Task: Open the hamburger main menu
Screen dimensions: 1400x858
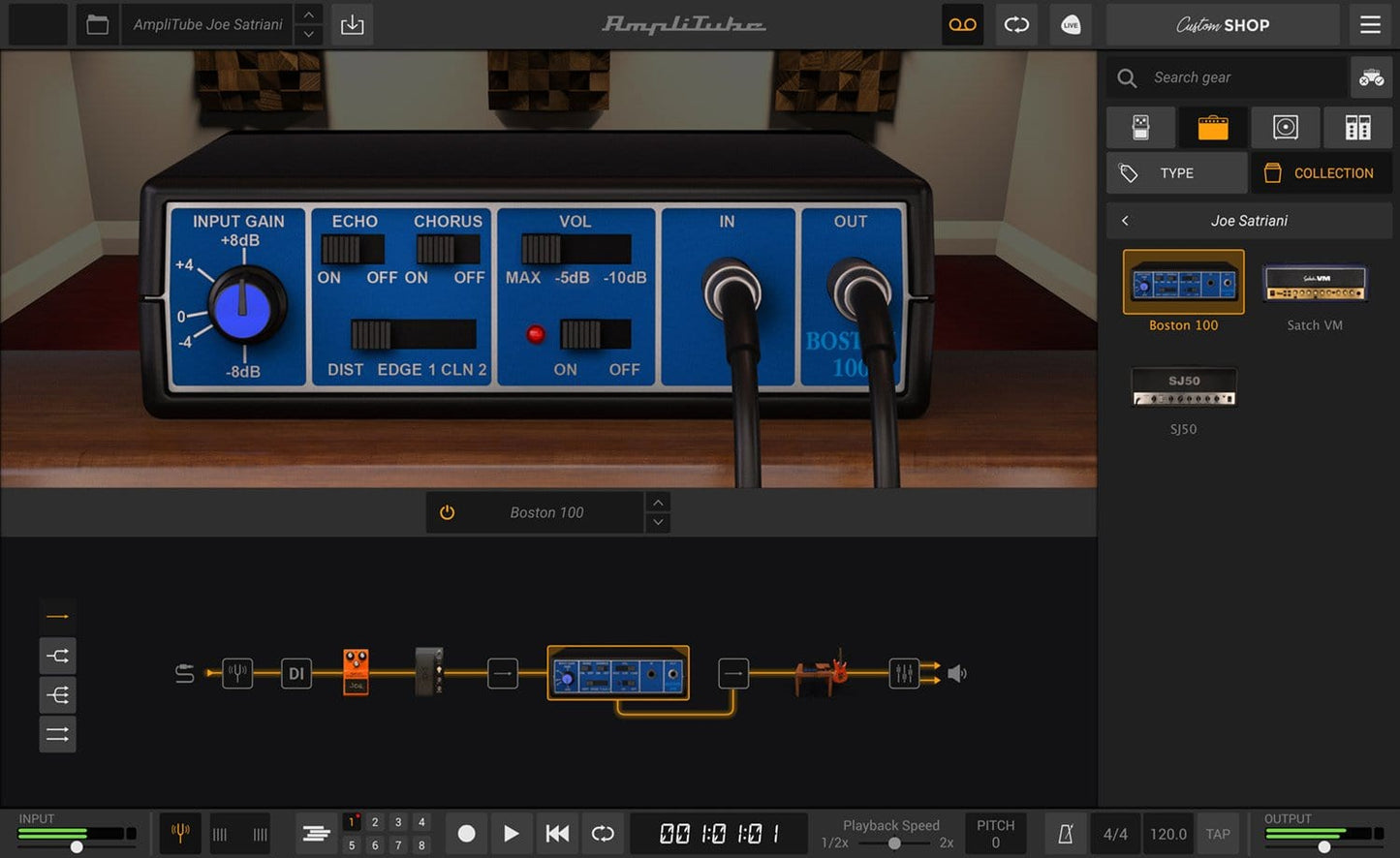Action: click(1370, 24)
